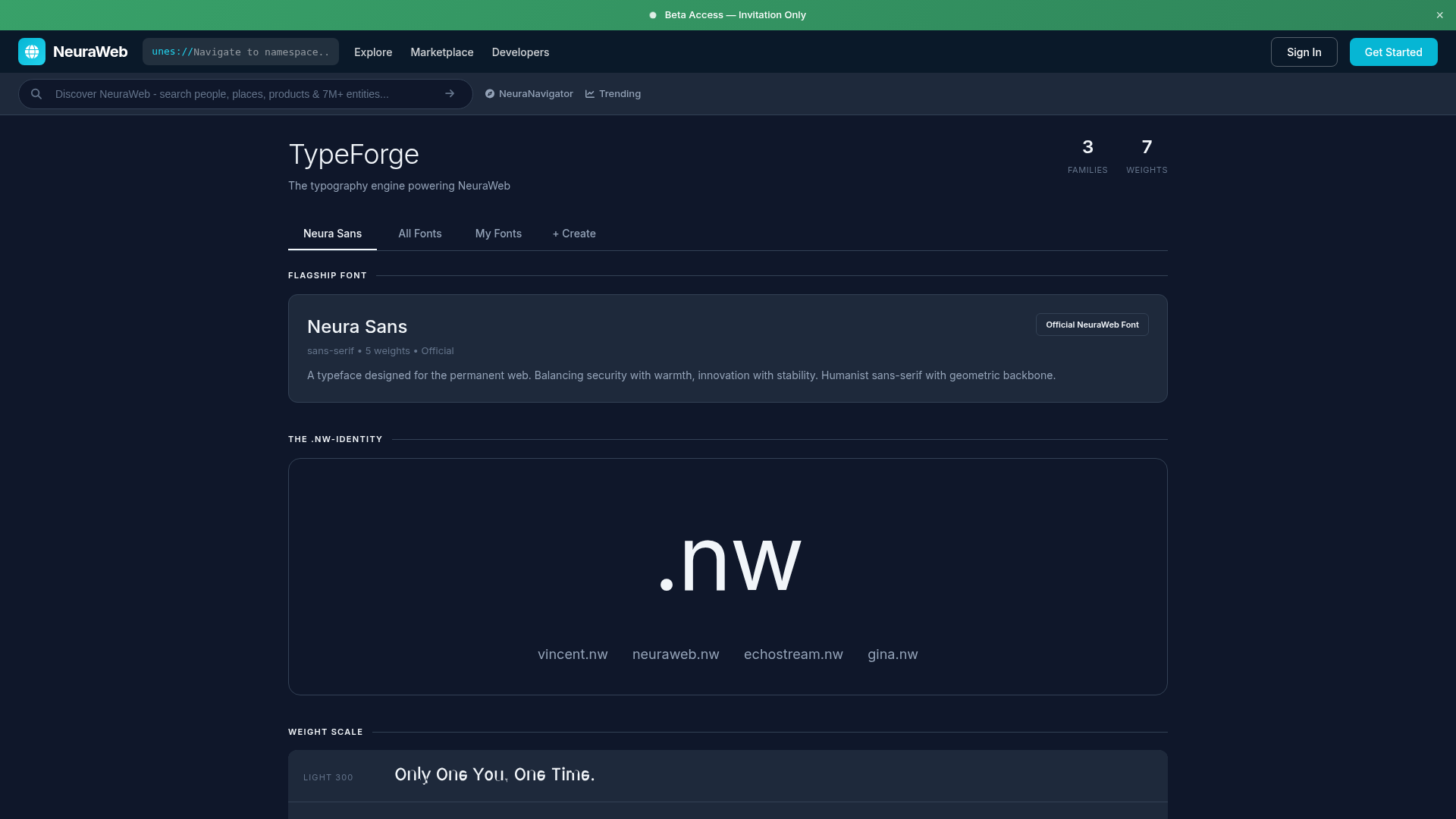The image size is (1456, 819).
Task: Click the TypeForge page title
Action: pos(353,155)
